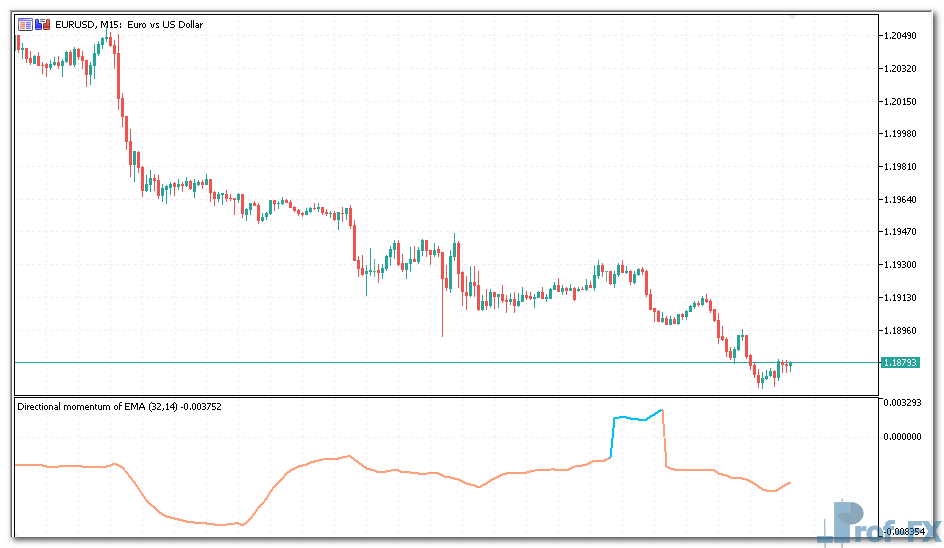The height and width of the screenshot is (548, 944).
Task: Click the 0.000000 indicator scale label
Action: click(x=900, y=436)
